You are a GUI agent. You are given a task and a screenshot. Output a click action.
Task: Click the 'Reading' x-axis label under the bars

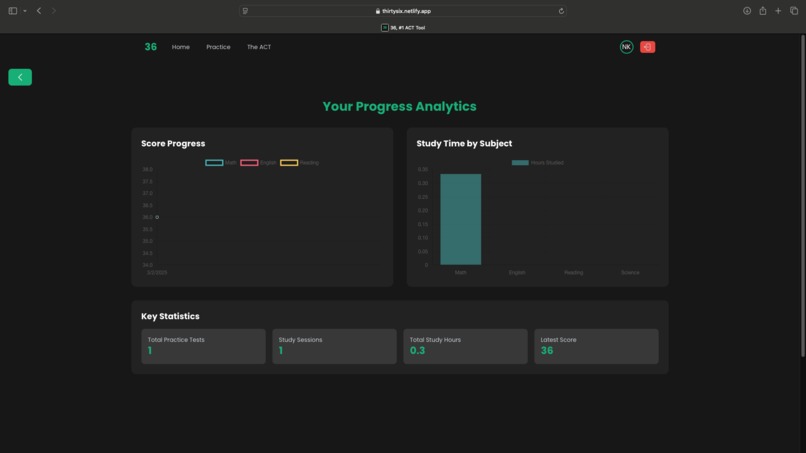coord(574,273)
